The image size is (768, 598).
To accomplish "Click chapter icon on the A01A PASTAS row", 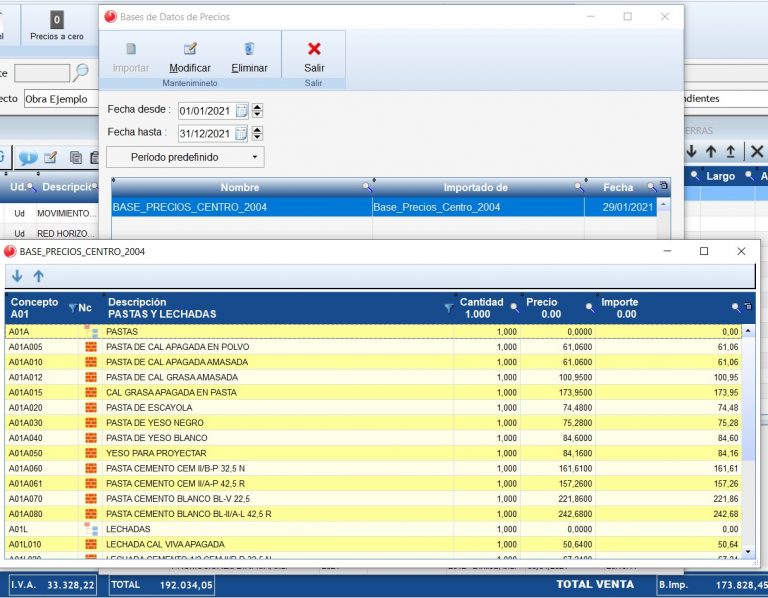I will click(x=91, y=332).
